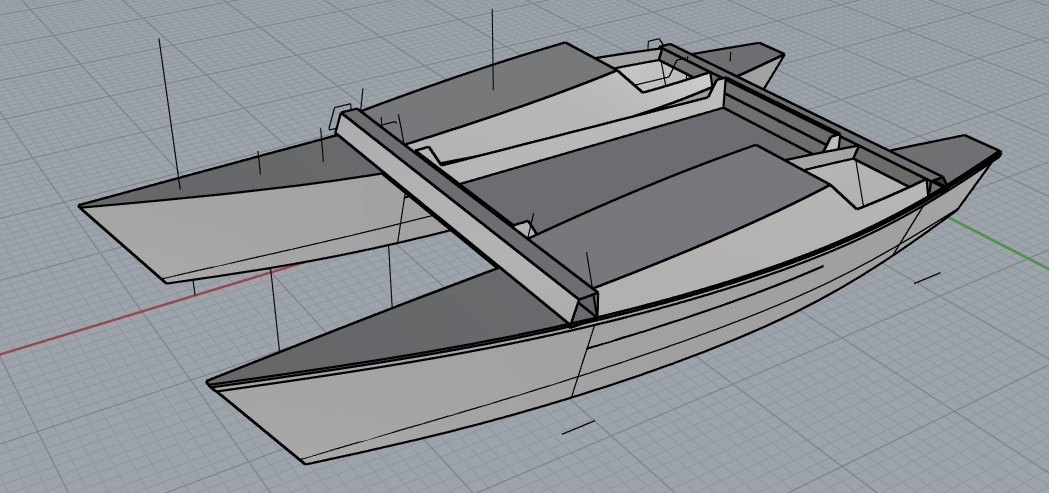The width and height of the screenshot is (1049, 493).
Task: Select small bracket at front crossbeam's far end
Action: click(x=342, y=108)
